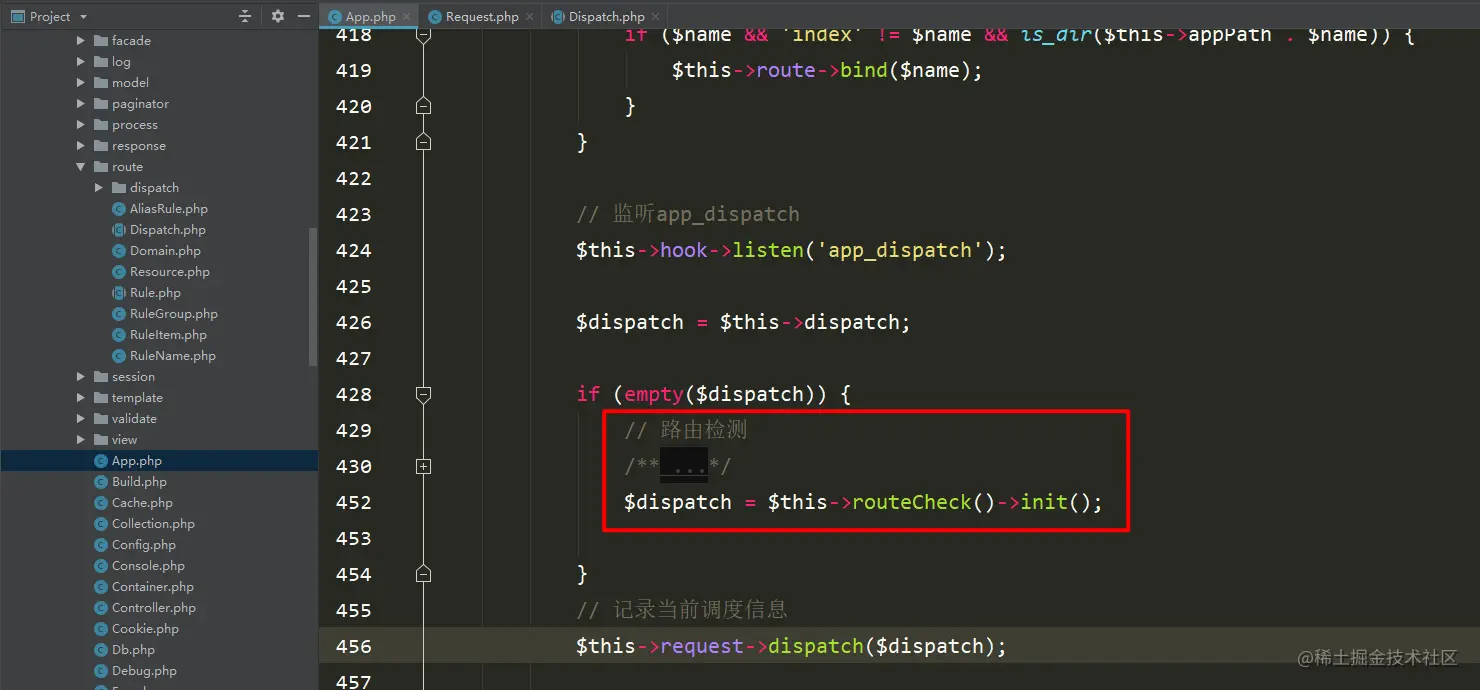Expand the view folder arrow
Image resolution: width=1480 pixels, height=690 pixels.
point(81,440)
